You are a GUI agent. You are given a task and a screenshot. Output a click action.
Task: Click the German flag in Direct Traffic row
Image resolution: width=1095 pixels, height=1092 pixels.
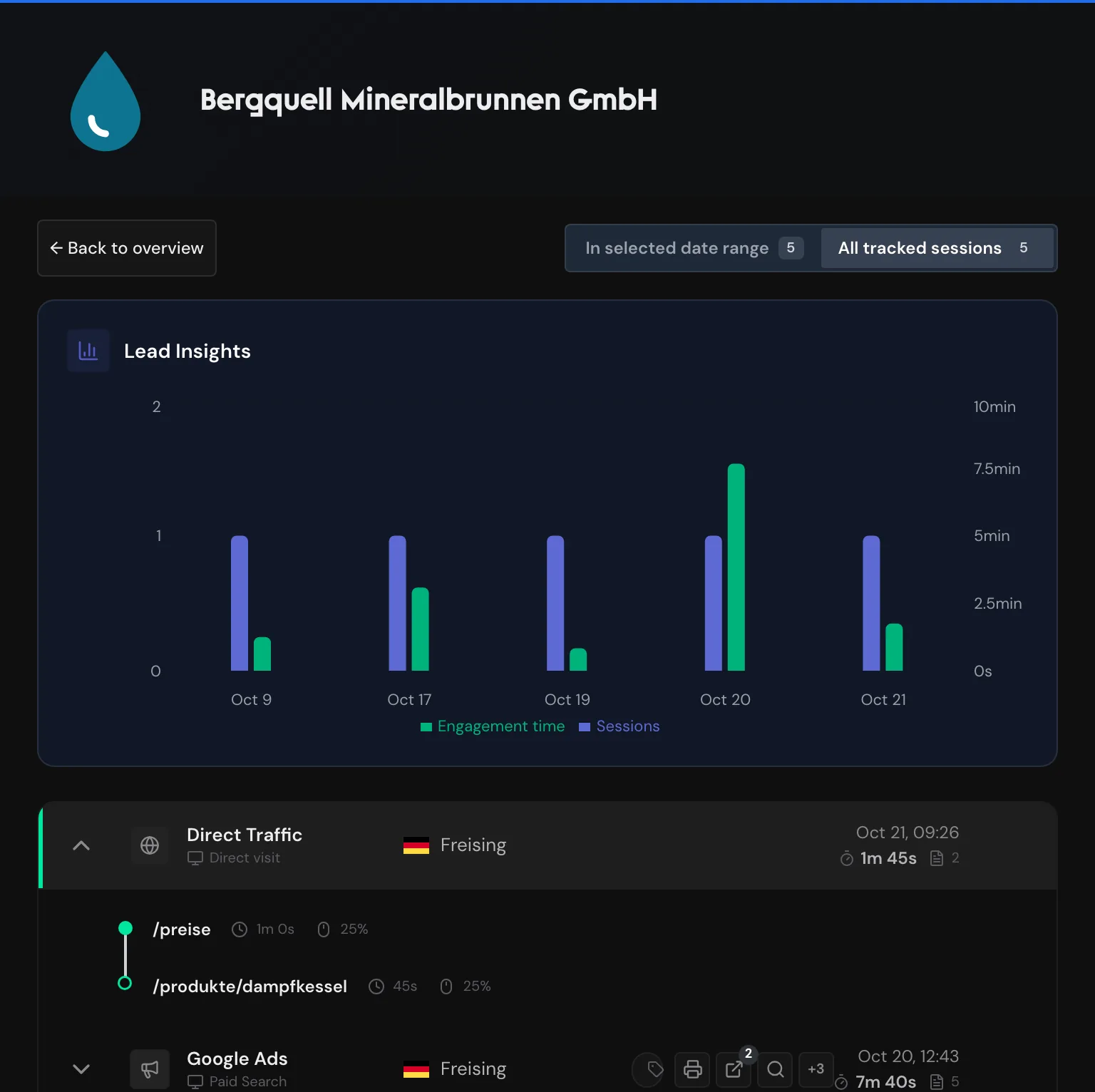coord(416,845)
